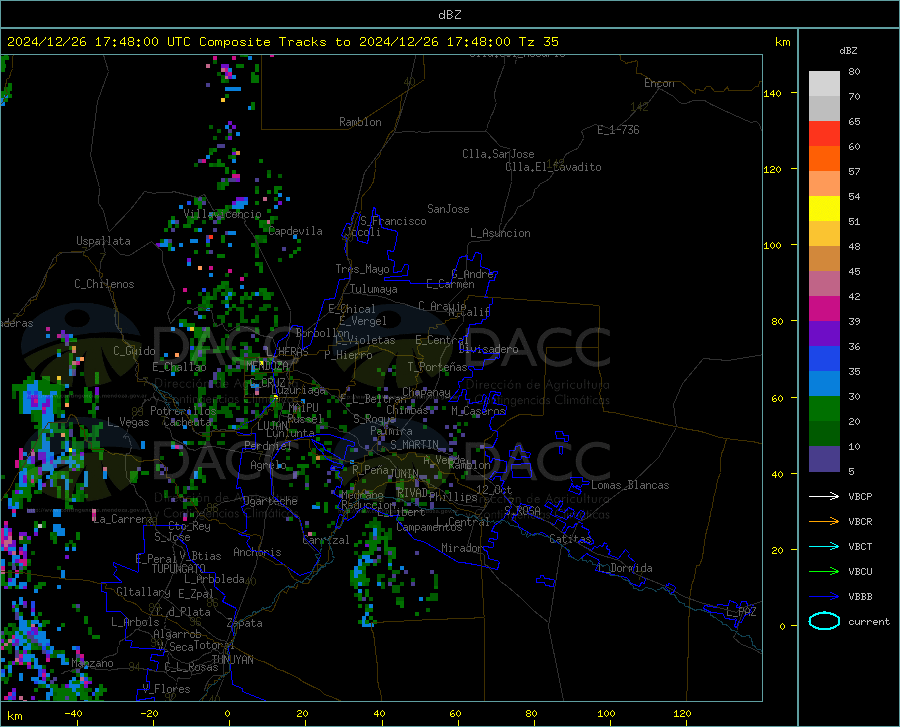The image size is (900, 727).
Task: Select the red 65 dBZ color swatch
Action: pos(824,134)
